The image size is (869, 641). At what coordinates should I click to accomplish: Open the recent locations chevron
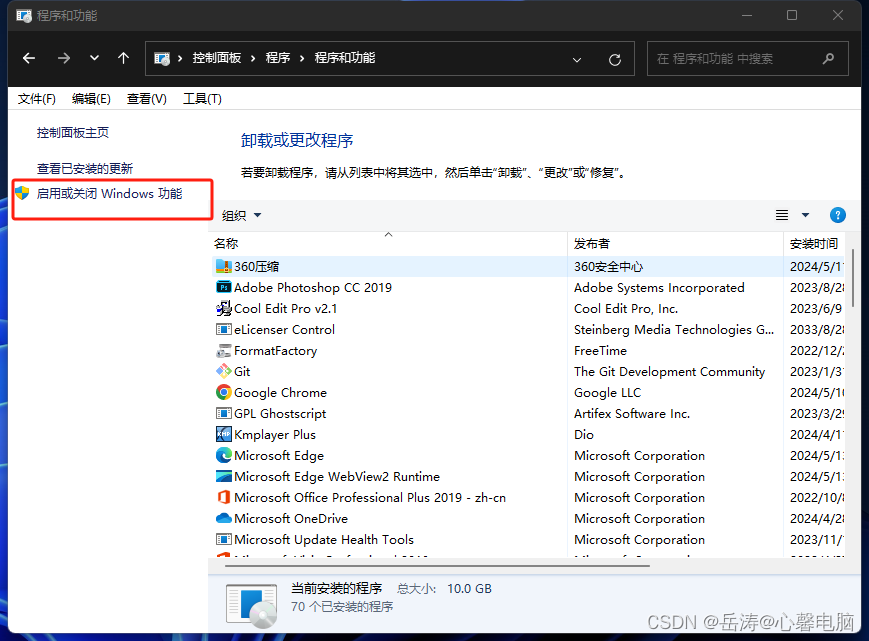tap(94, 58)
